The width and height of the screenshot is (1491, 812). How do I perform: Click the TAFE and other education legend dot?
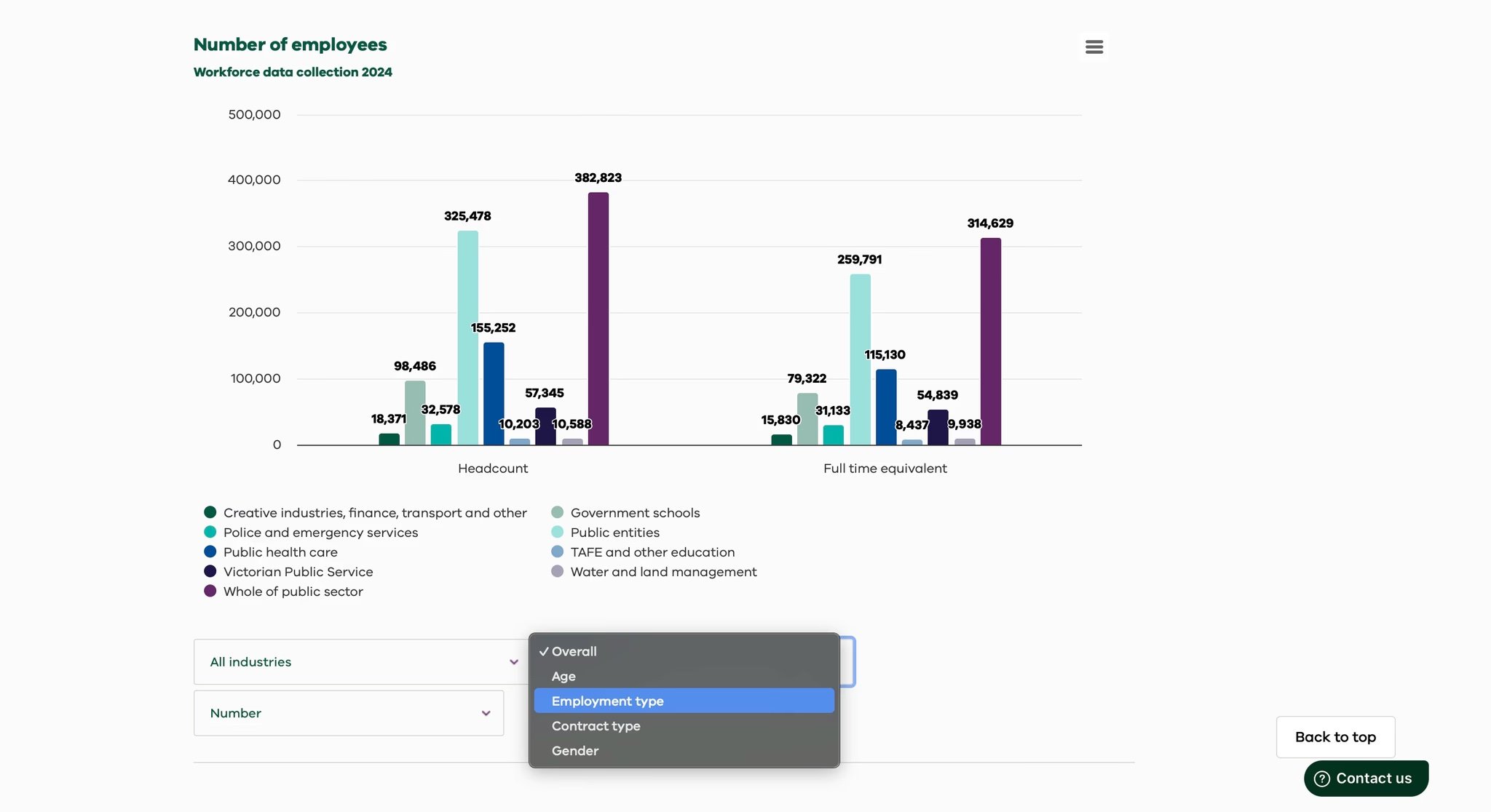point(557,552)
